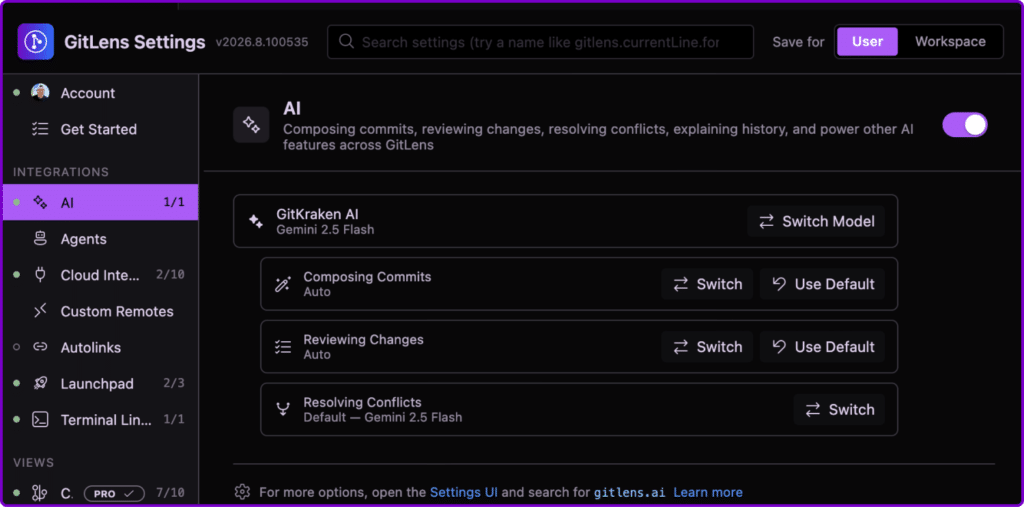Click the Agents robot icon
This screenshot has width=1024, height=507.
[x=40, y=239]
